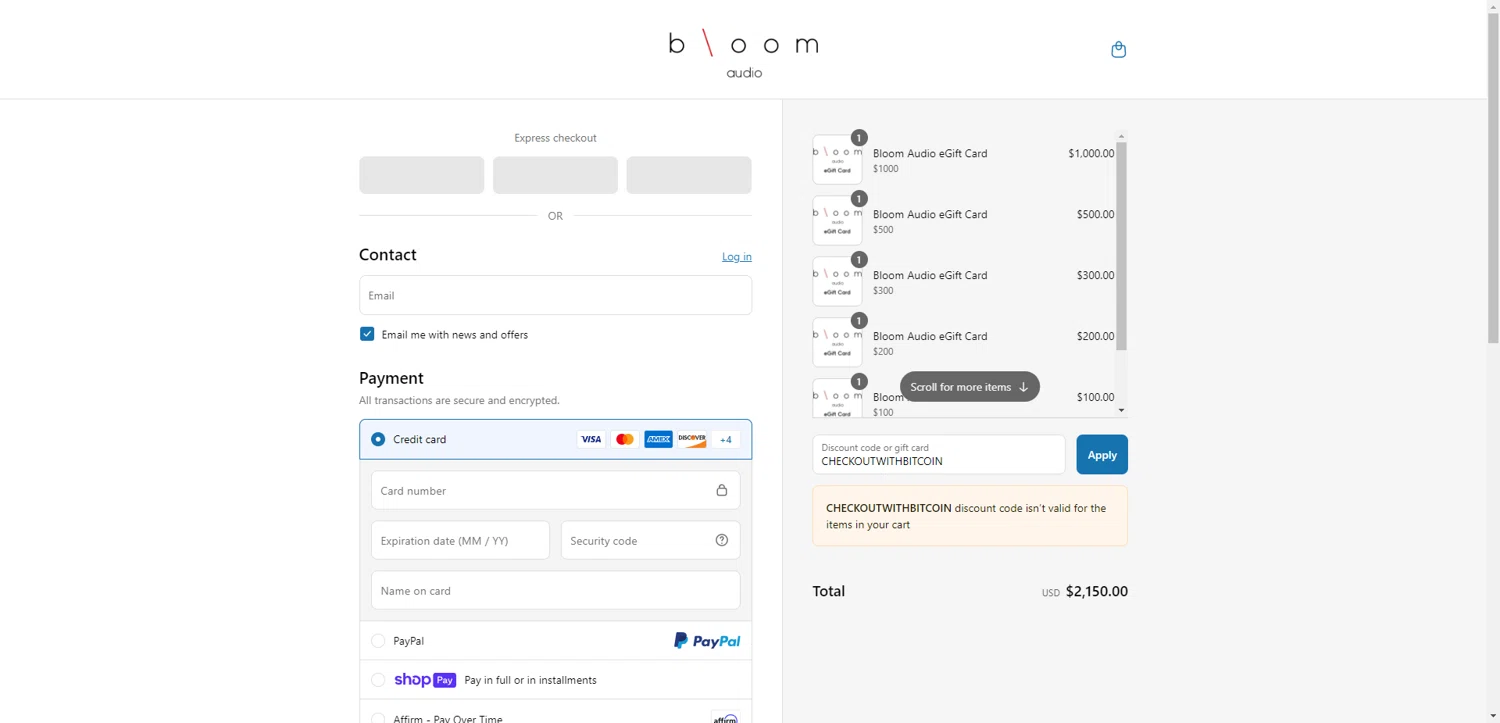Click the $200.00 price text

pyautogui.click(x=1095, y=336)
